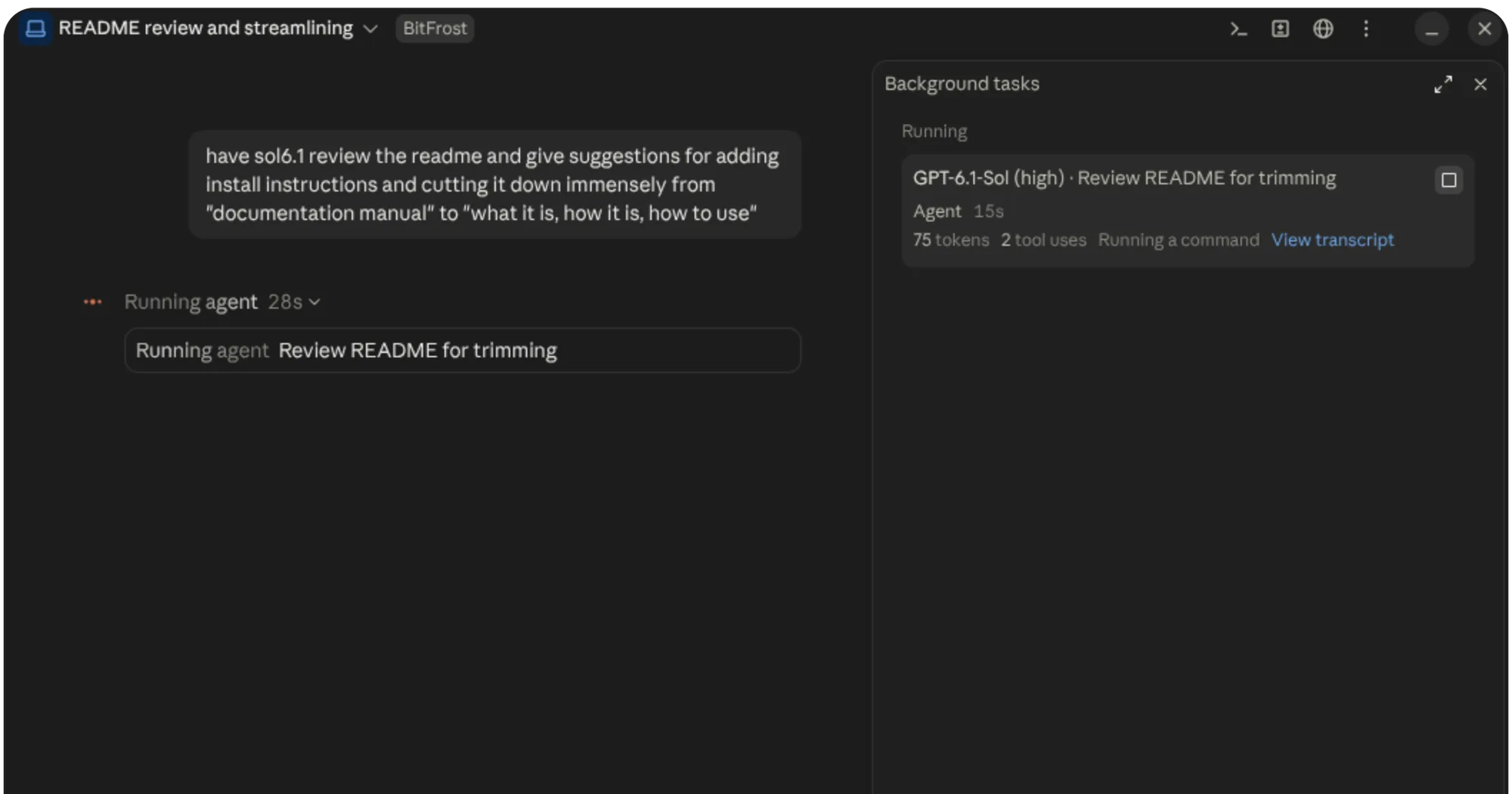This screenshot has height=794, width=1512.
Task: Click the 'Agent 15s' timer text
Action: point(958,211)
